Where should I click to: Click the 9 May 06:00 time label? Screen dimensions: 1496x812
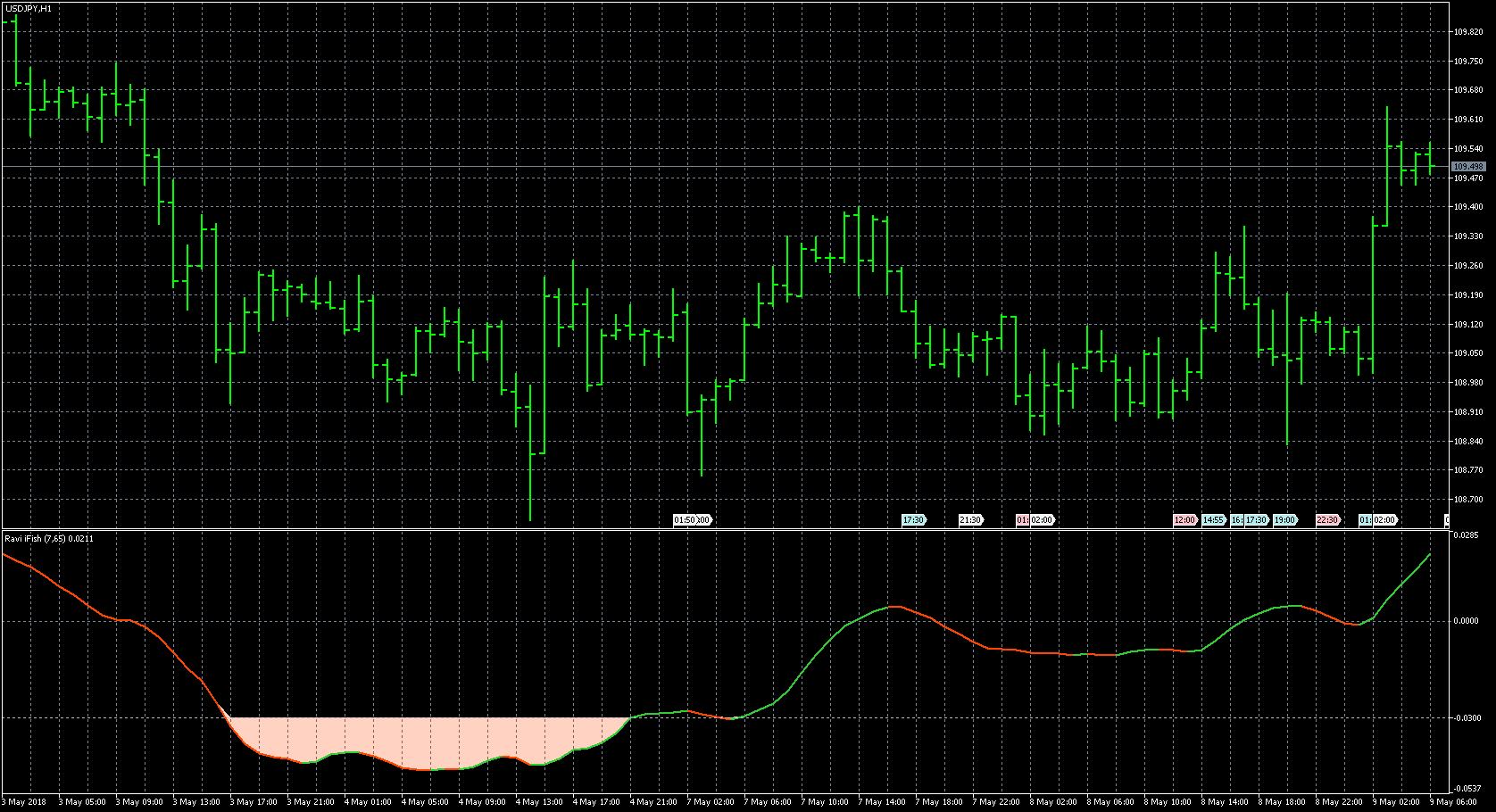click(x=1453, y=802)
